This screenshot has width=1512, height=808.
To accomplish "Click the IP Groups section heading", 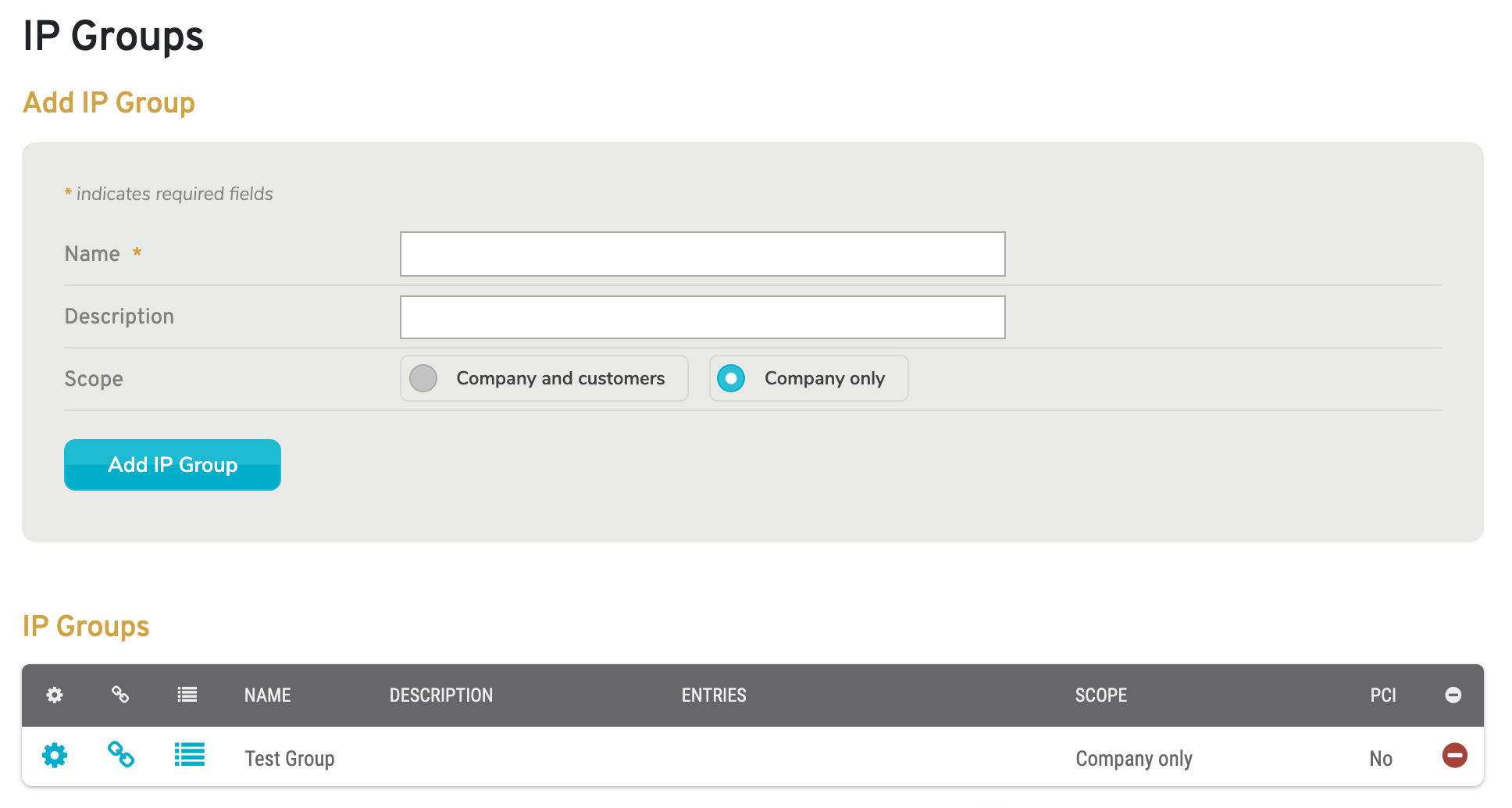I will [86, 626].
